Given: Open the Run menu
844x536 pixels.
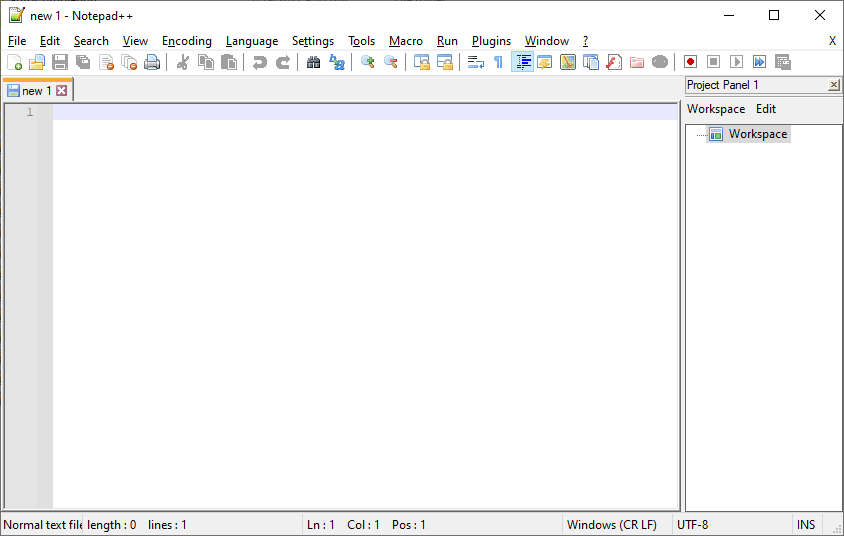Looking at the screenshot, I should tap(447, 41).
